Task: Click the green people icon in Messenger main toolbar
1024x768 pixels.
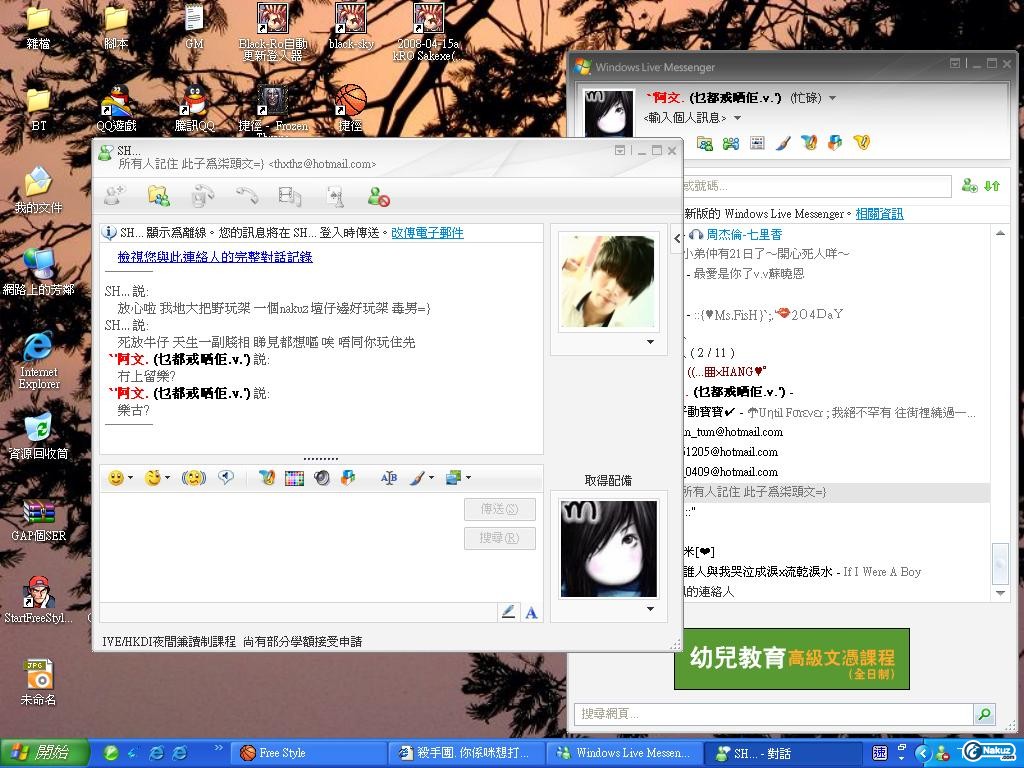Action: 731,143
